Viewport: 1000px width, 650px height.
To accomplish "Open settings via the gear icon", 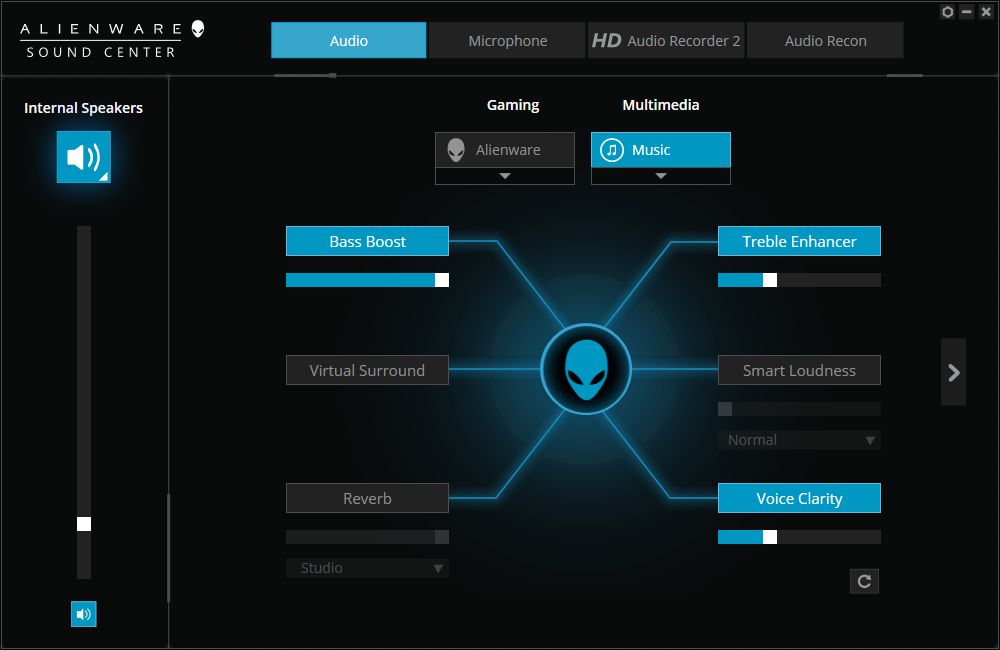I will 948,12.
